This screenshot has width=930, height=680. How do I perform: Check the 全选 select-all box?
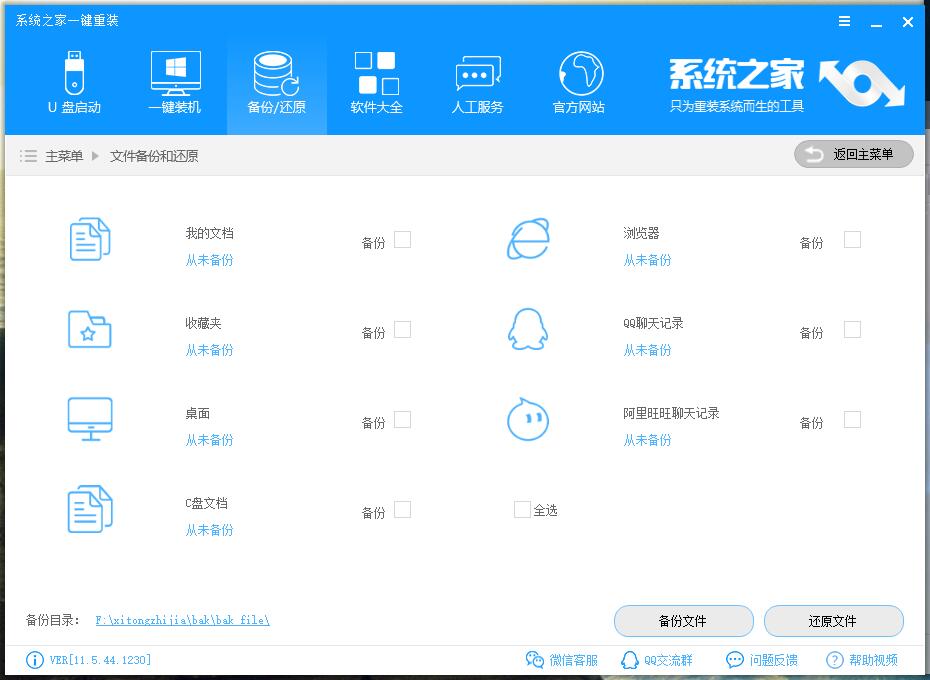pos(522,510)
